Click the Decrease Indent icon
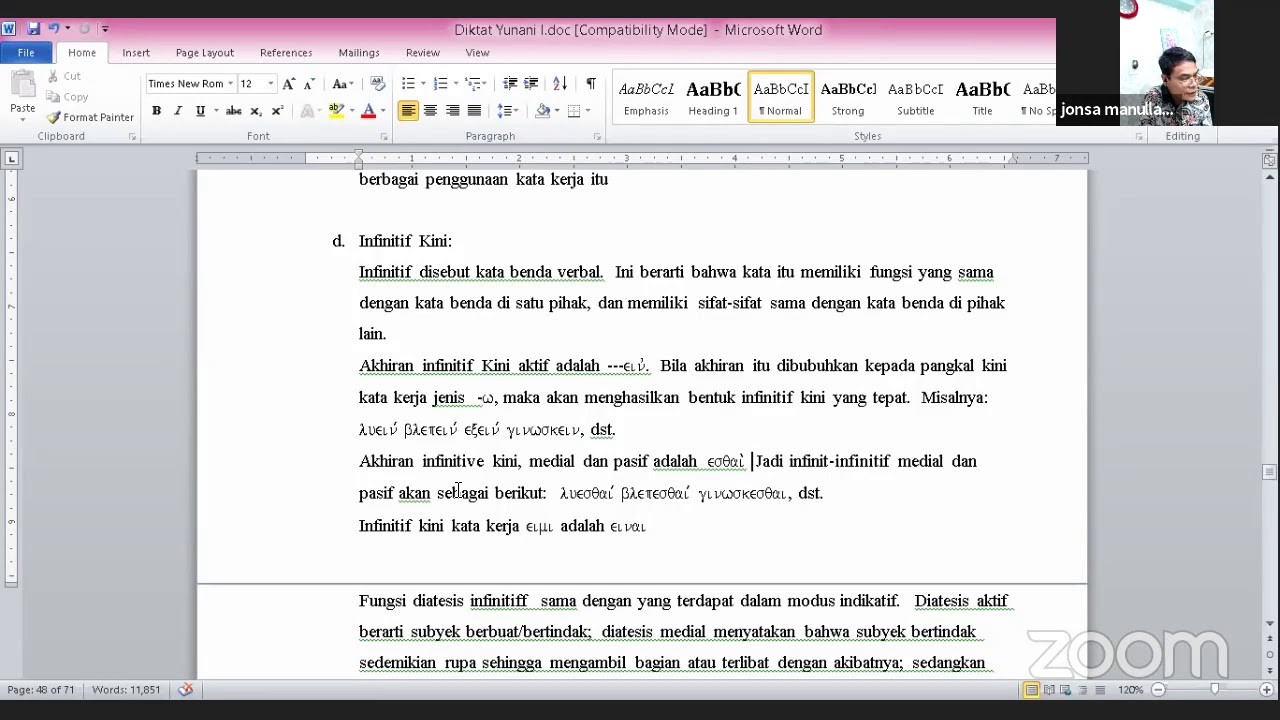This screenshot has height=720, width=1280. click(x=510, y=84)
